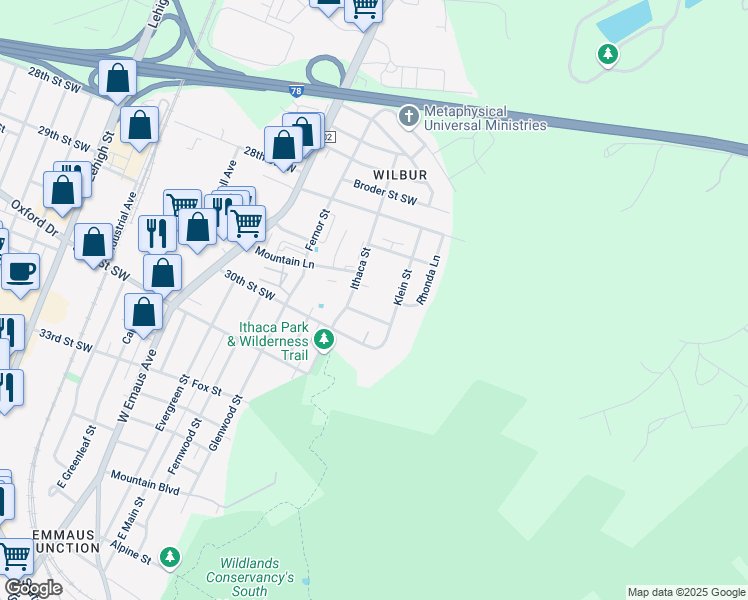Select the Glenwood St street label
Screen dimensions: 748x600
226,423
